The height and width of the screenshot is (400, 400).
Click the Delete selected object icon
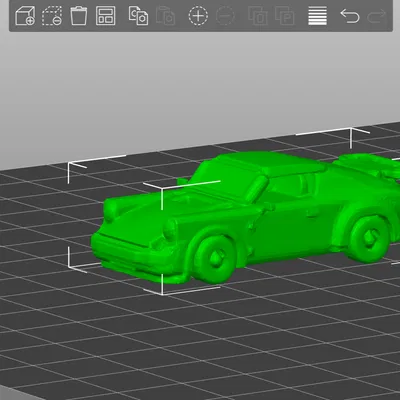[52, 16]
